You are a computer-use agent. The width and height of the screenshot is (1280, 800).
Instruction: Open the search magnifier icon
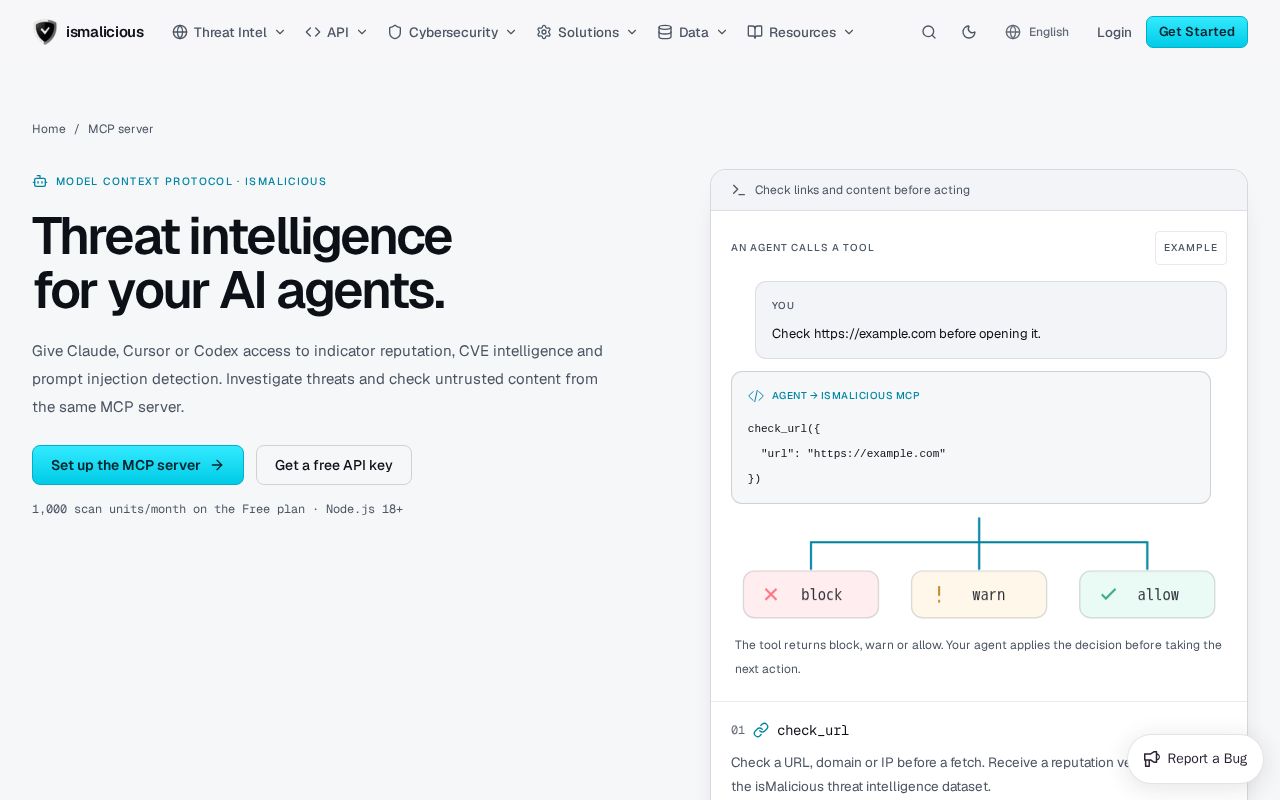929,32
